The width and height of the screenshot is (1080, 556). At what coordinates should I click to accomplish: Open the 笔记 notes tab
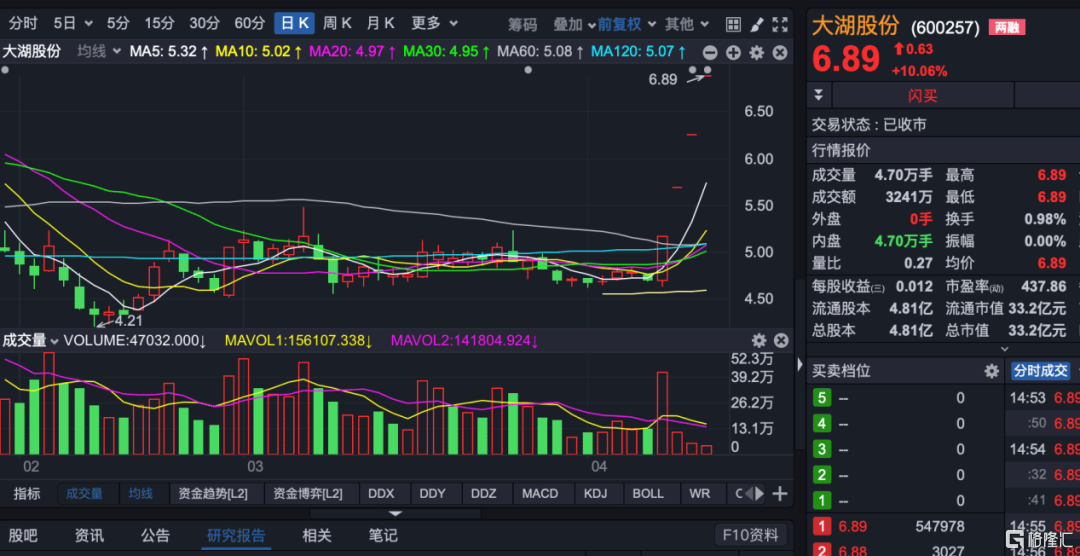pyautogui.click(x=383, y=535)
